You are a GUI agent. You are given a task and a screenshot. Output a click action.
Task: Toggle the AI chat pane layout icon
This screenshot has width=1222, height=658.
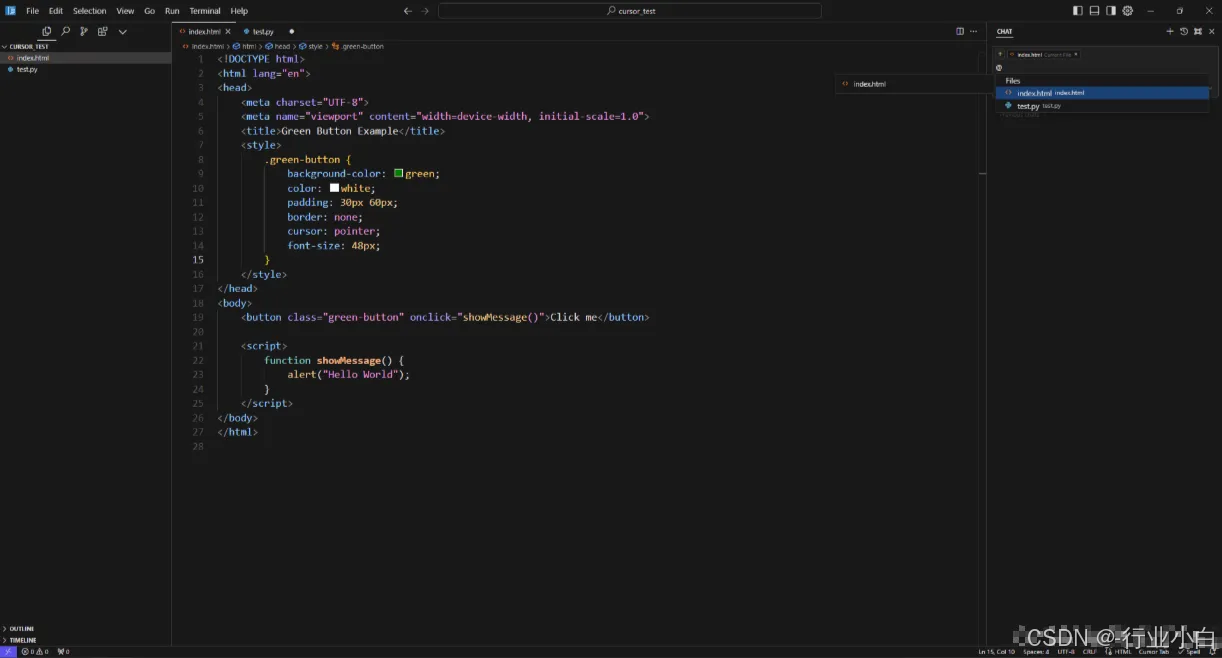(x=1111, y=11)
